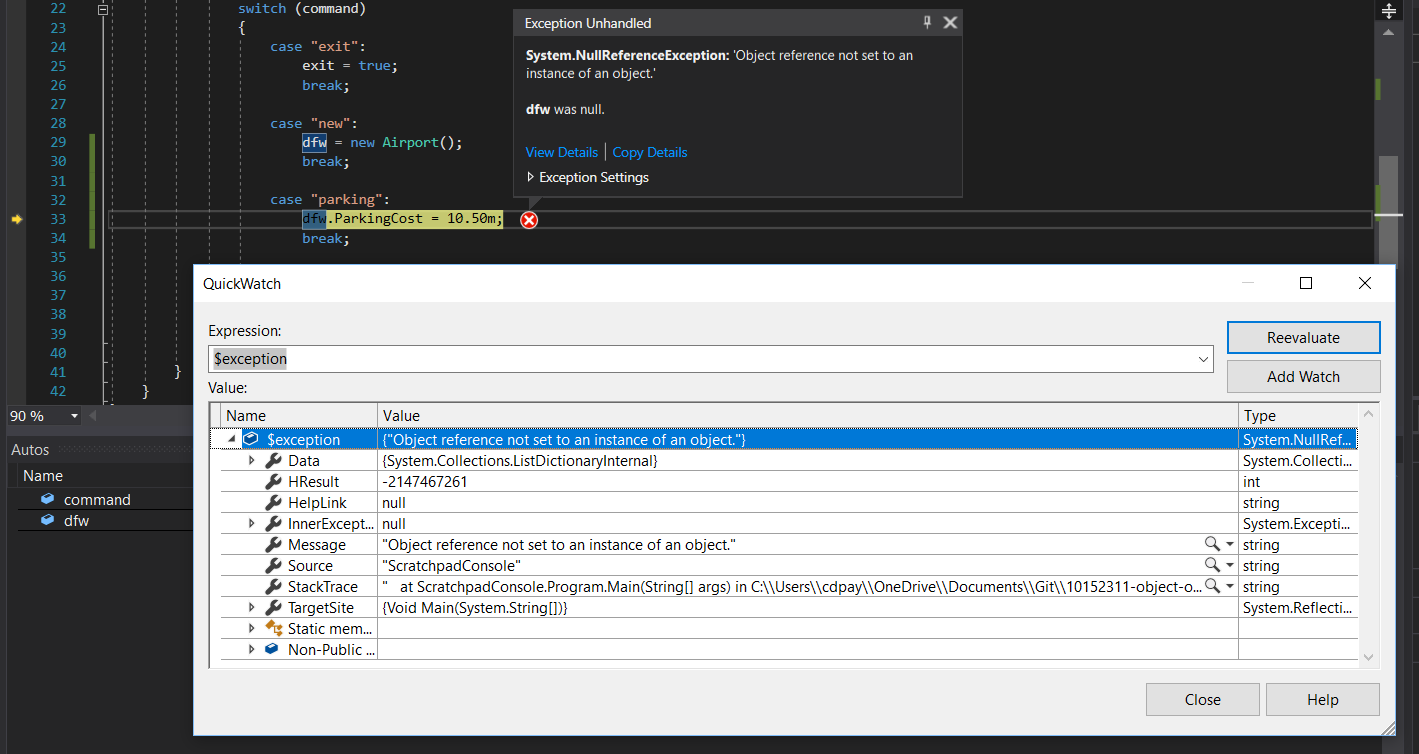This screenshot has height=754, width=1419.
Task: Click the yellow current-statement arrow in the margin
Action: pyautogui.click(x=16, y=219)
